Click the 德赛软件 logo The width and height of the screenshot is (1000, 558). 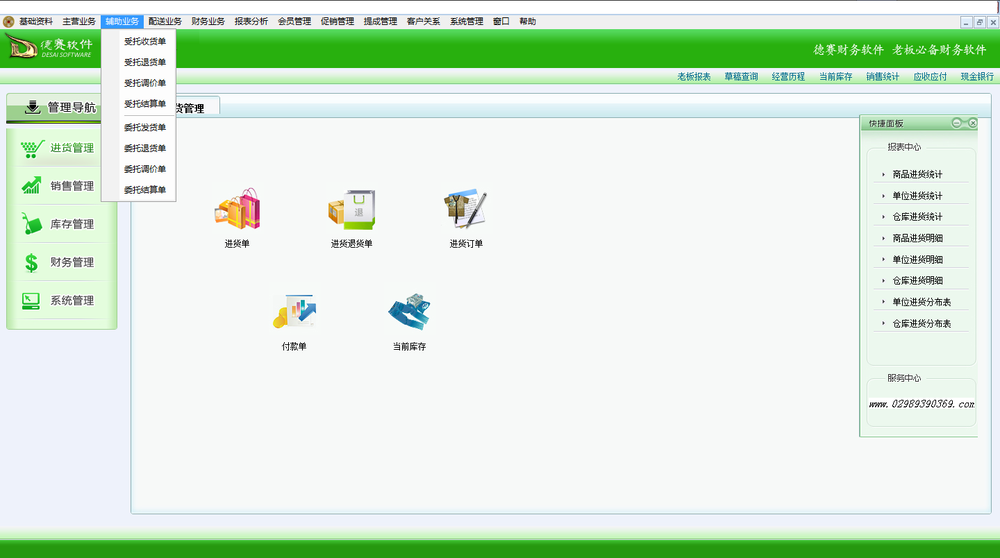pos(49,47)
